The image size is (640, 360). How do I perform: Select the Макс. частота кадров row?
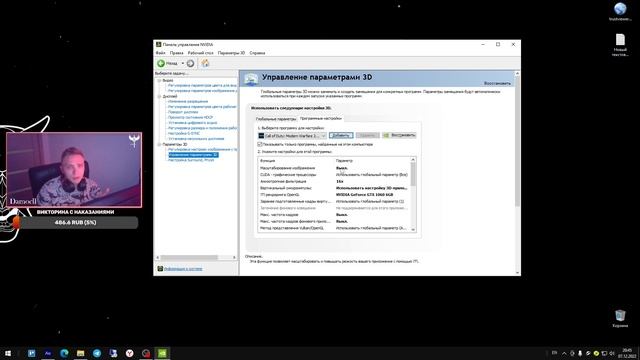coord(334,215)
